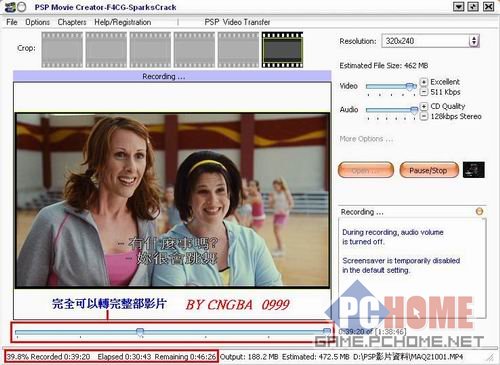Click the timeline start position handle
500x365 pixels.
pos(140,332)
